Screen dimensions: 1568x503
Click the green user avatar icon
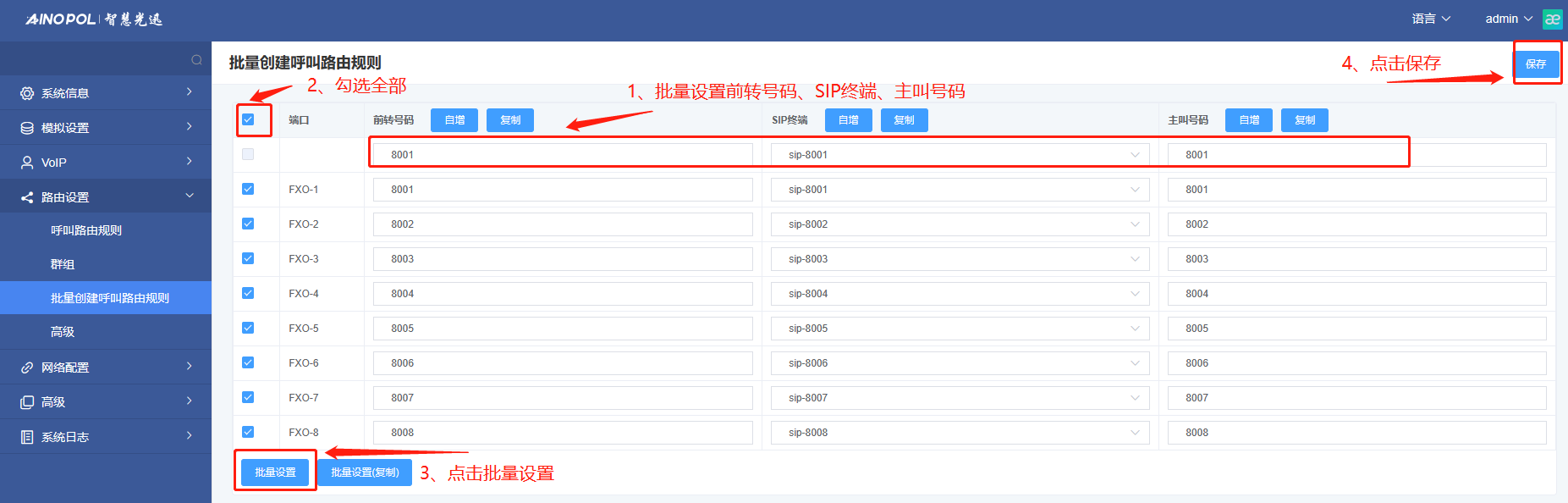tap(1552, 19)
